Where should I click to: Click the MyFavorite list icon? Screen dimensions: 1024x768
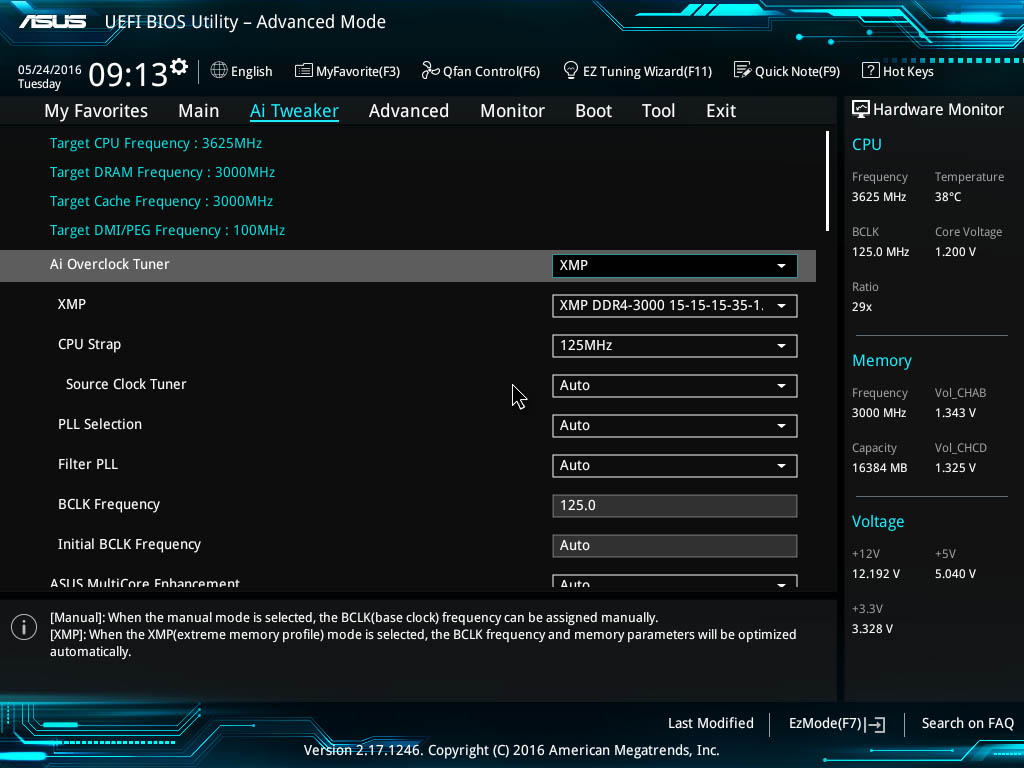tap(304, 71)
